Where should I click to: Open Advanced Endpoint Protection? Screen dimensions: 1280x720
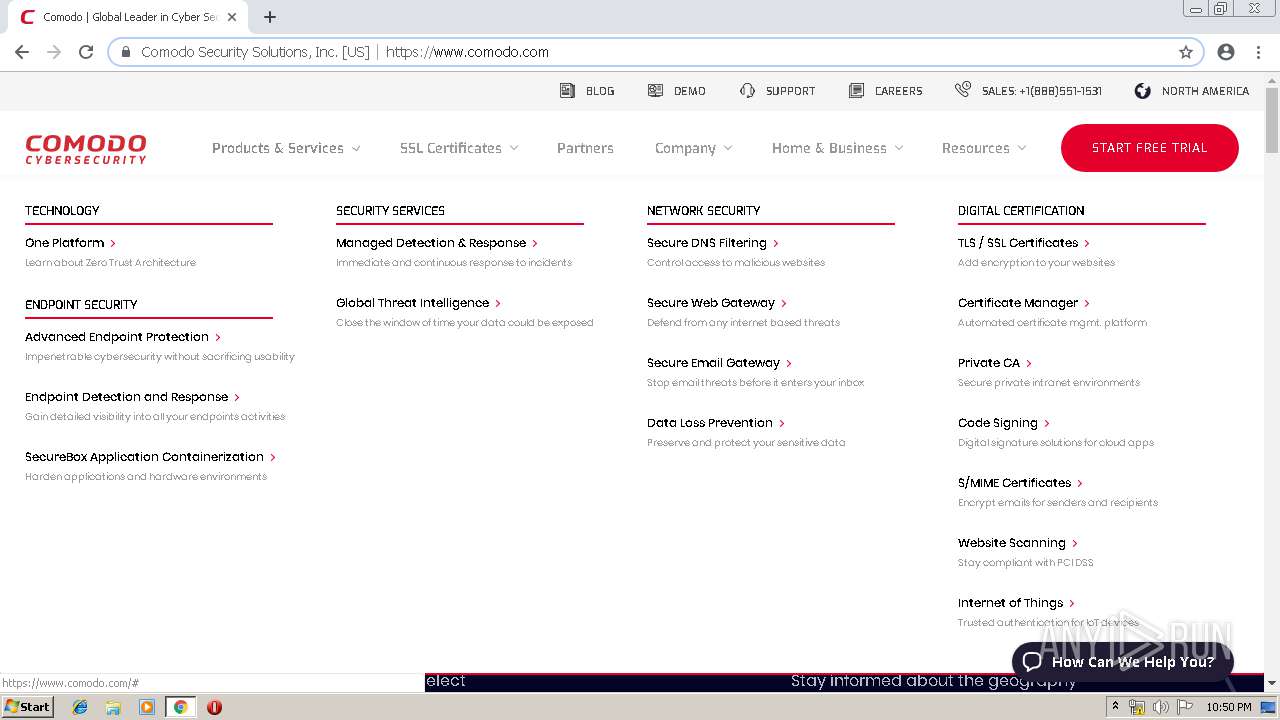click(x=117, y=337)
